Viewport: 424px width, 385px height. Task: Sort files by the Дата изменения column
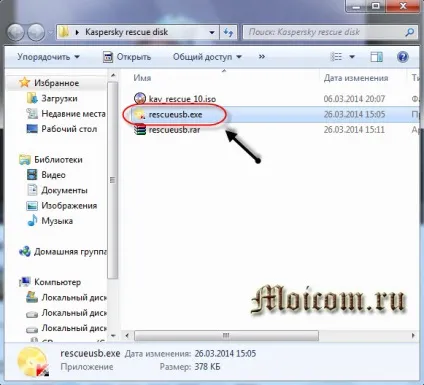tap(356, 78)
